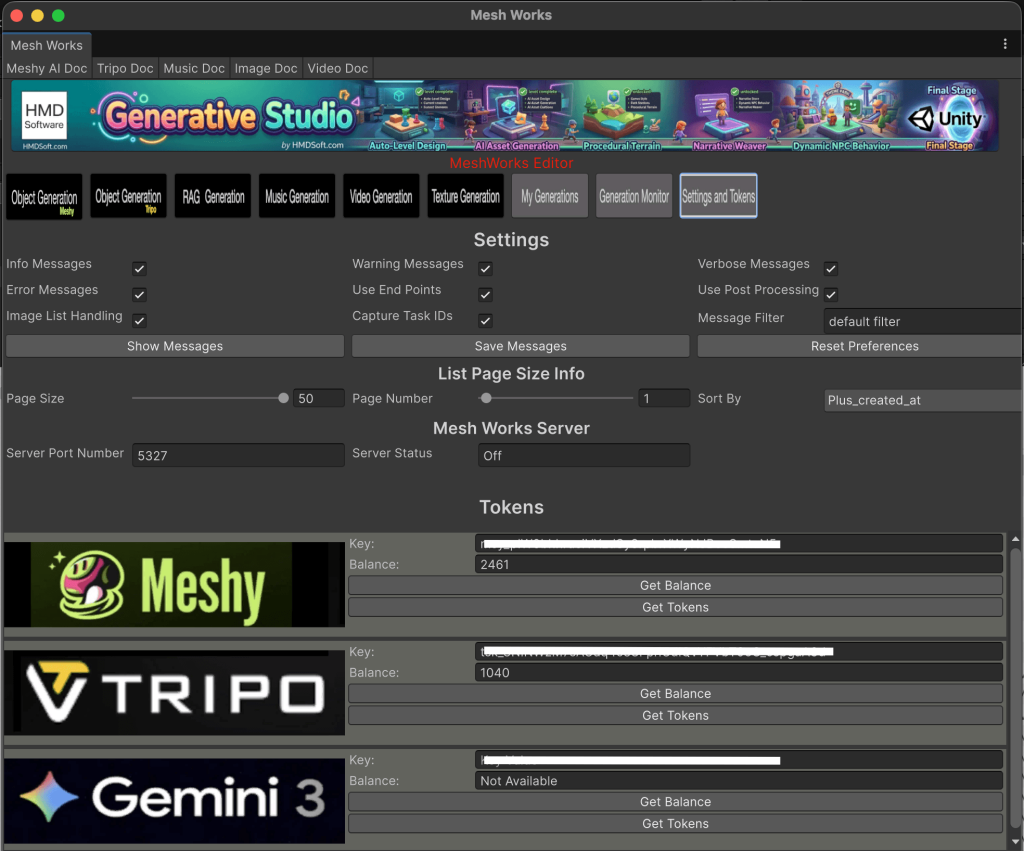1024x851 pixels.
Task: Click Gemini Balance Not Available field
Action: pos(739,780)
